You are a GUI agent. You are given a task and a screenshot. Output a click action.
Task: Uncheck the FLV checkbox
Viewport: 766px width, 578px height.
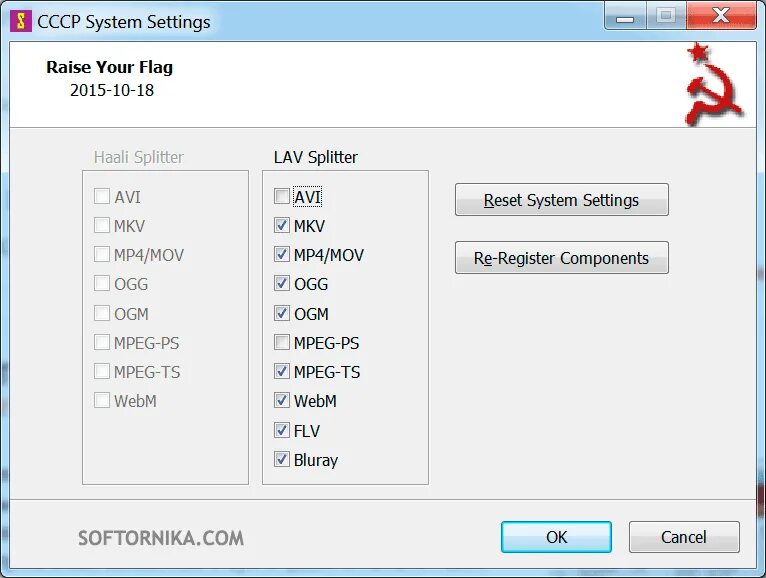click(281, 430)
